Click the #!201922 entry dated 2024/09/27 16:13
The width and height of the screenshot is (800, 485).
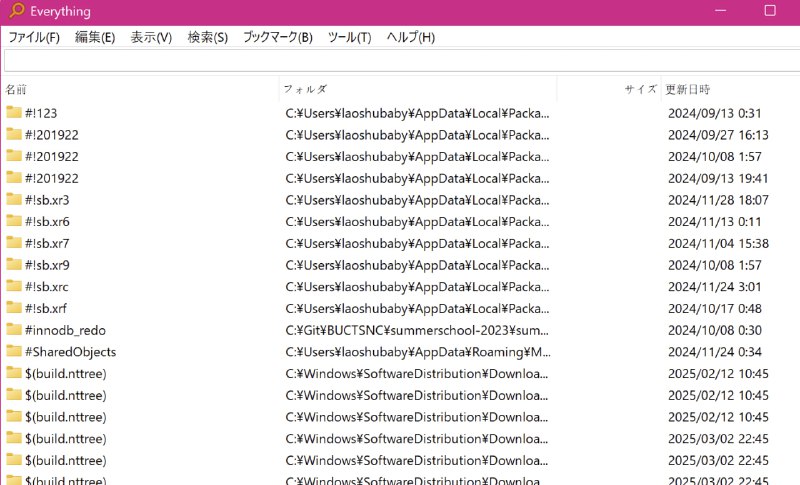coord(52,135)
